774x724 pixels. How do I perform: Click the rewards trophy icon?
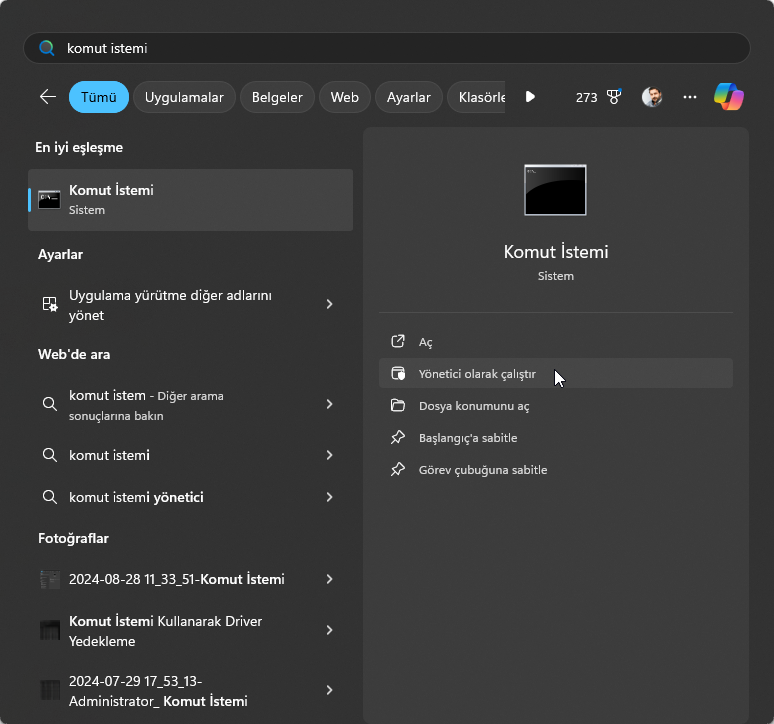pos(614,97)
